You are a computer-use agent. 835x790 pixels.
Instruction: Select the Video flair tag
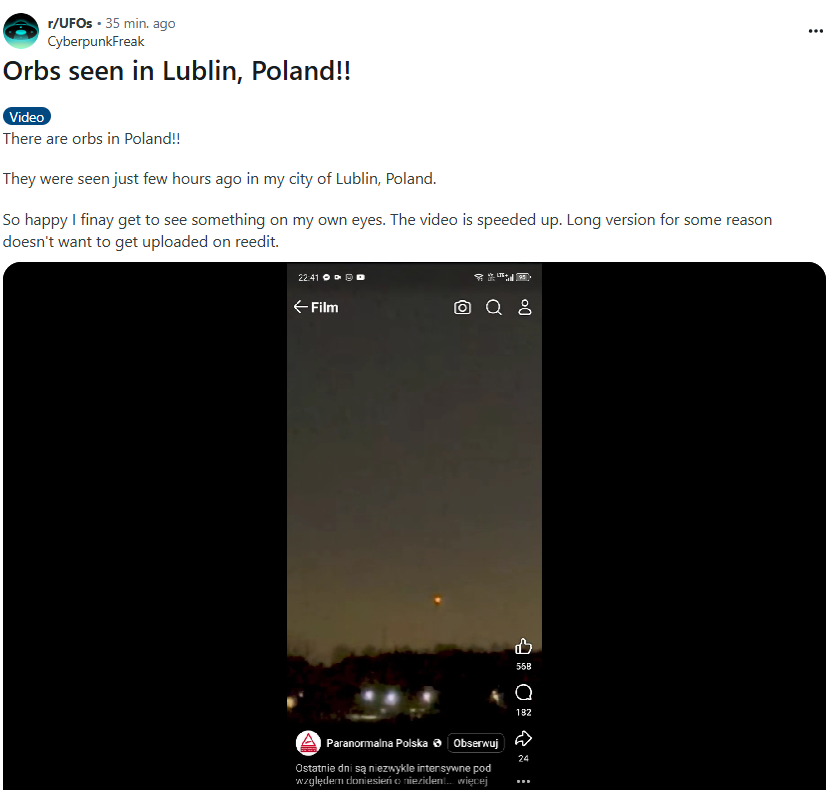27,117
